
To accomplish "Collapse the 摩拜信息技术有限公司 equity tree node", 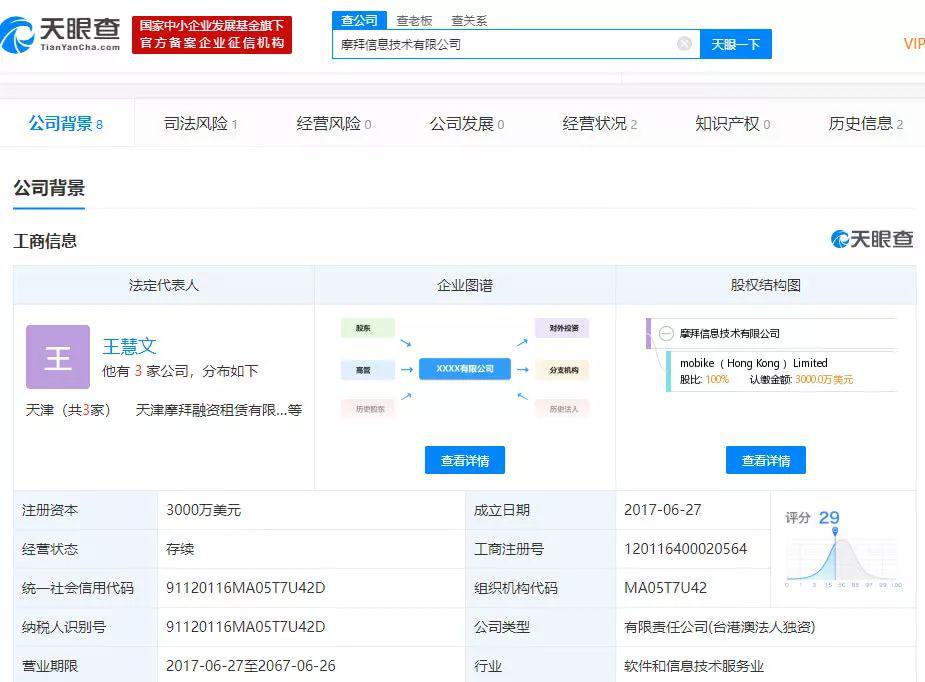I will pyautogui.click(x=666, y=333).
